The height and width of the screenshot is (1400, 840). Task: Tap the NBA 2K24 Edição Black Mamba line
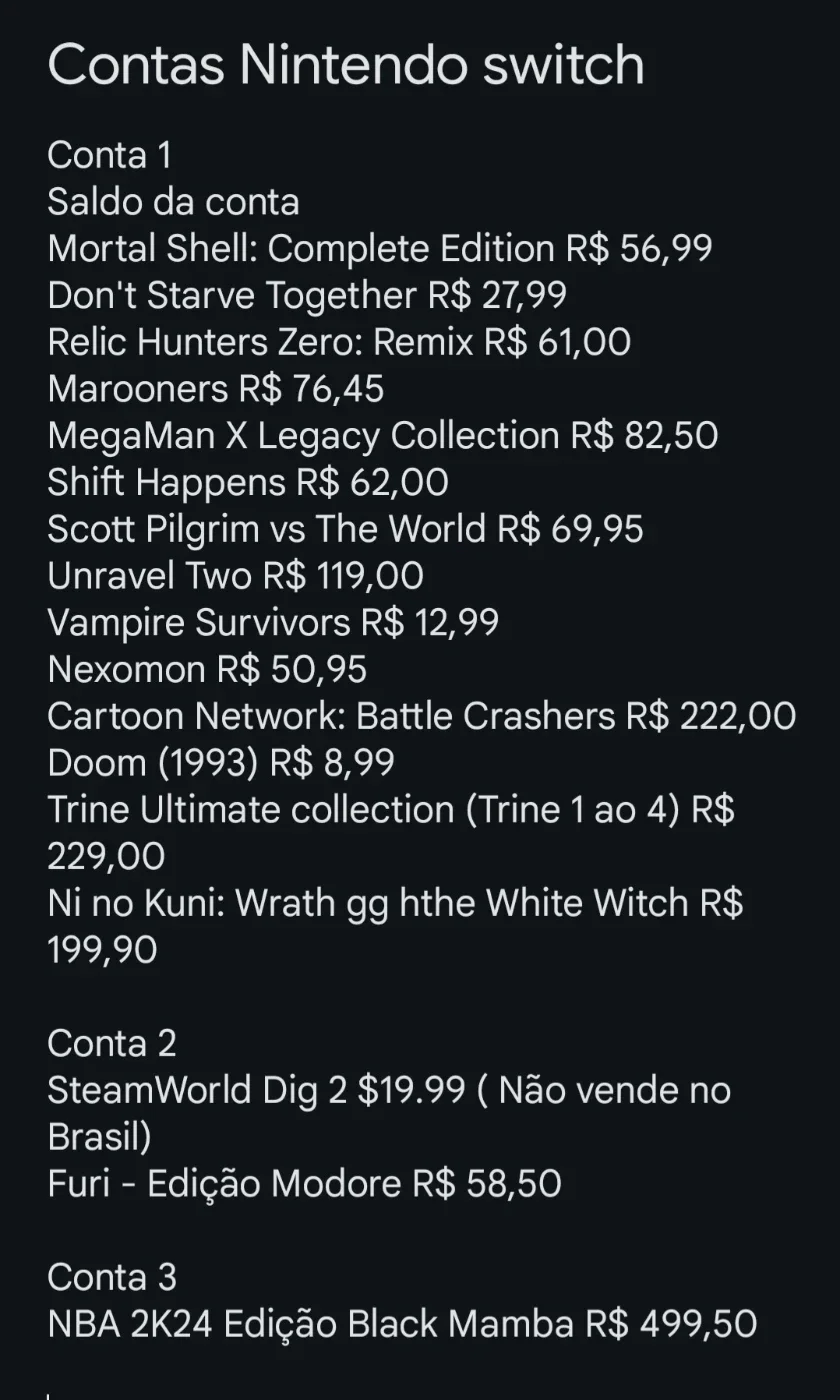pos(402,1324)
